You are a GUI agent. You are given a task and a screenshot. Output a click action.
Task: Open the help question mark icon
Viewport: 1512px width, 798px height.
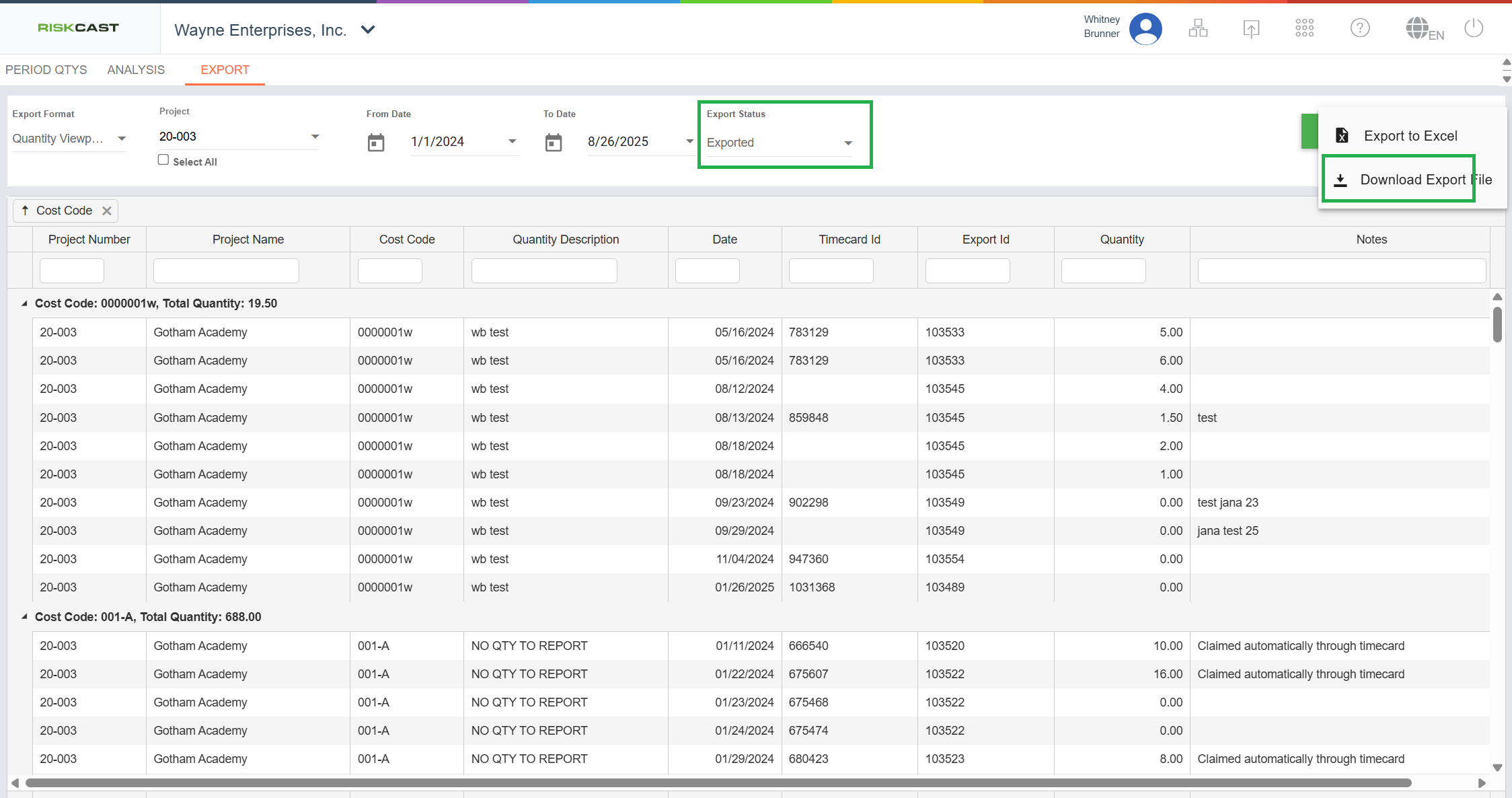(x=1360, y=28)
